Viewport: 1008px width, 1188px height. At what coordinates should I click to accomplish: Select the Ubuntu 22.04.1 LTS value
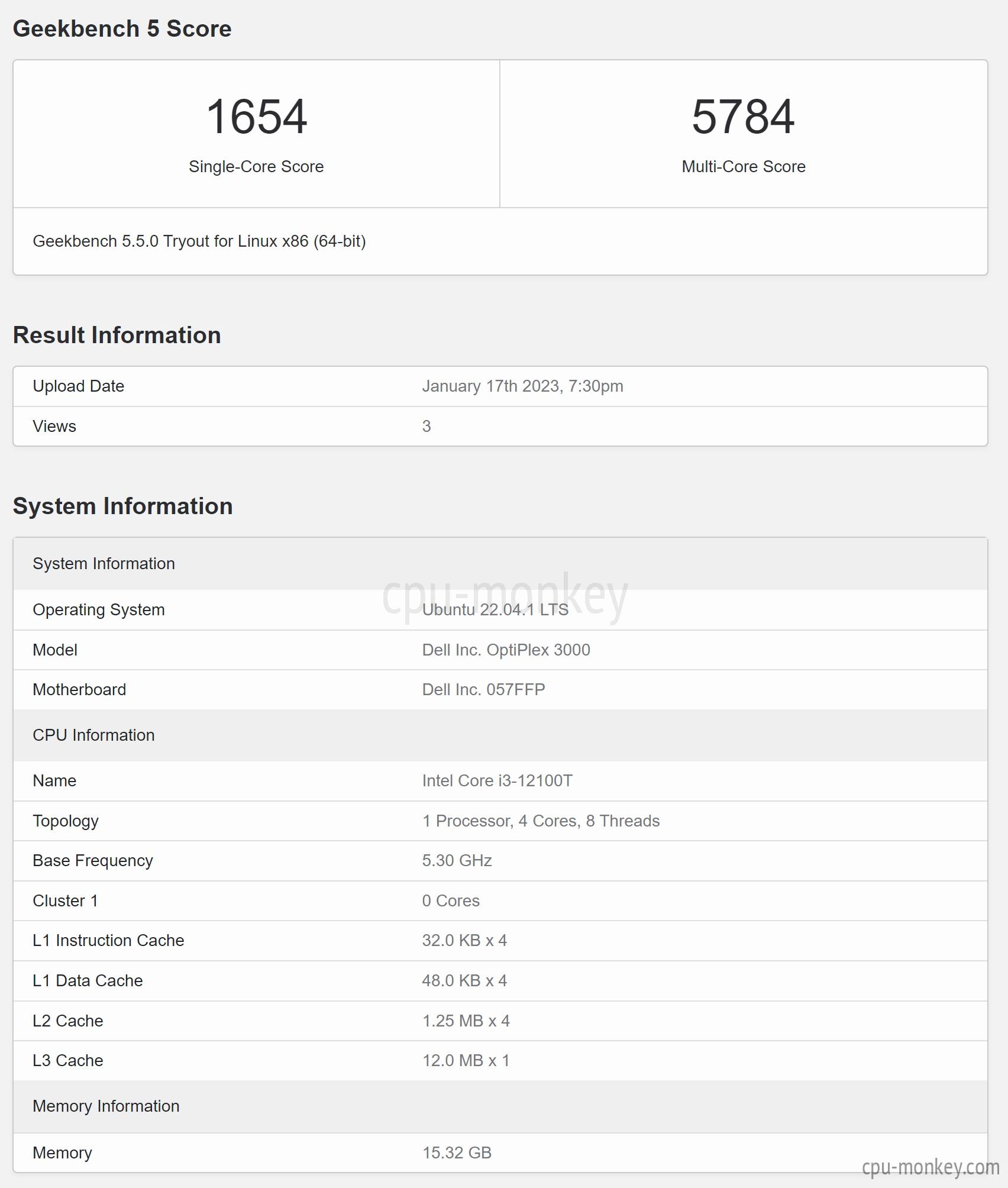pos(495,610)
